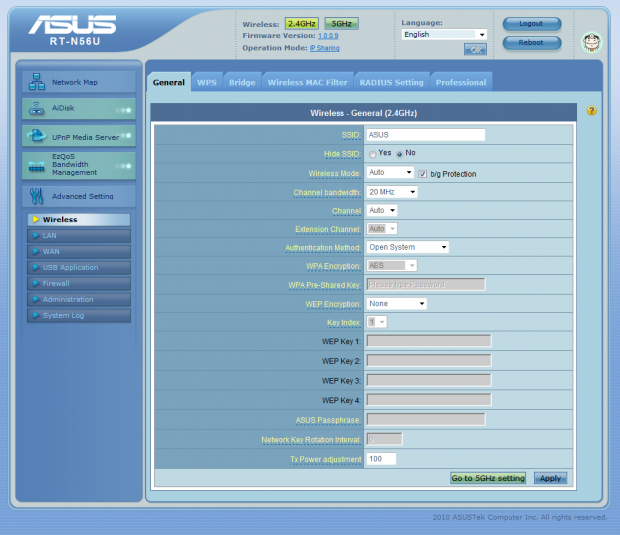Open the Key Index dropdown

click(377, 322)
